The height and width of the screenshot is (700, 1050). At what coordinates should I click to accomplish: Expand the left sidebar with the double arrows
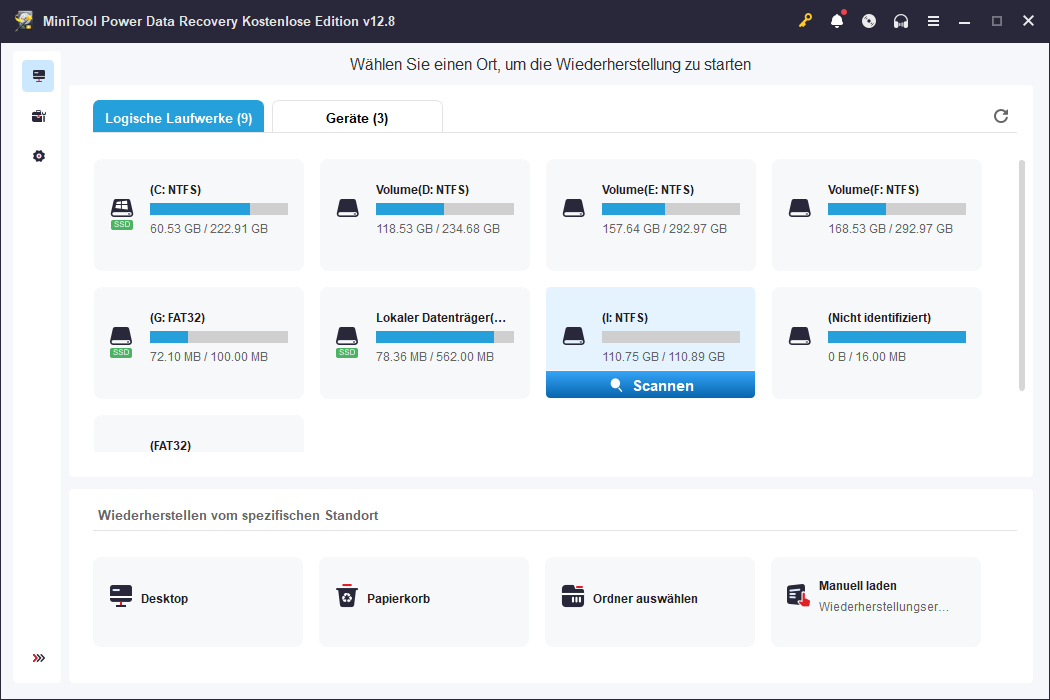point(38,658)
